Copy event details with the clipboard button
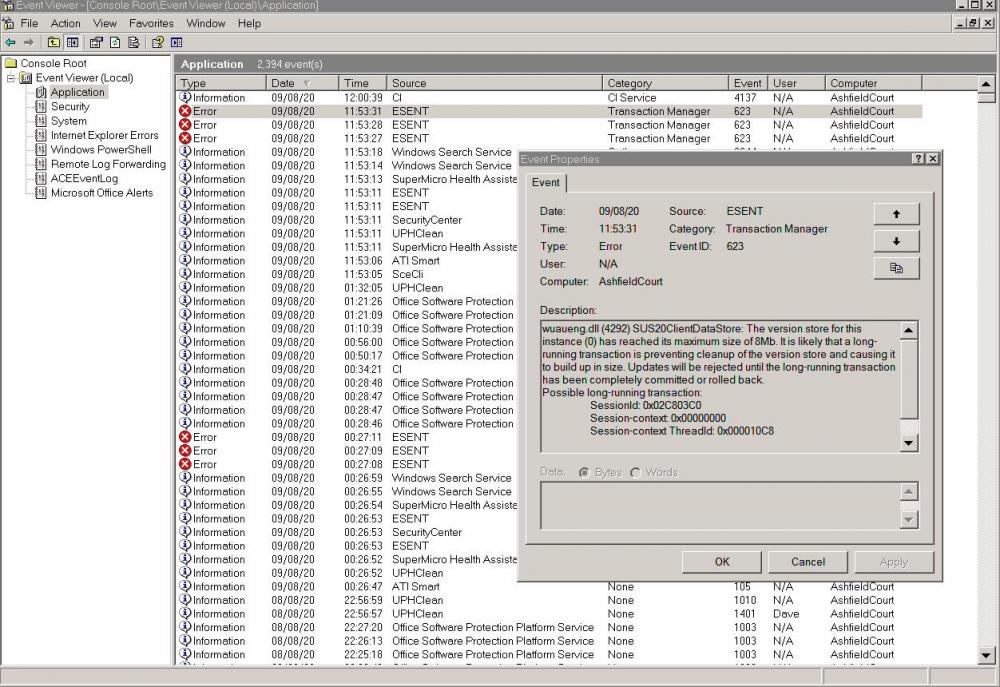Image resolution: width=1000 pixels, height=687 pixels. (x=896, y=268)
